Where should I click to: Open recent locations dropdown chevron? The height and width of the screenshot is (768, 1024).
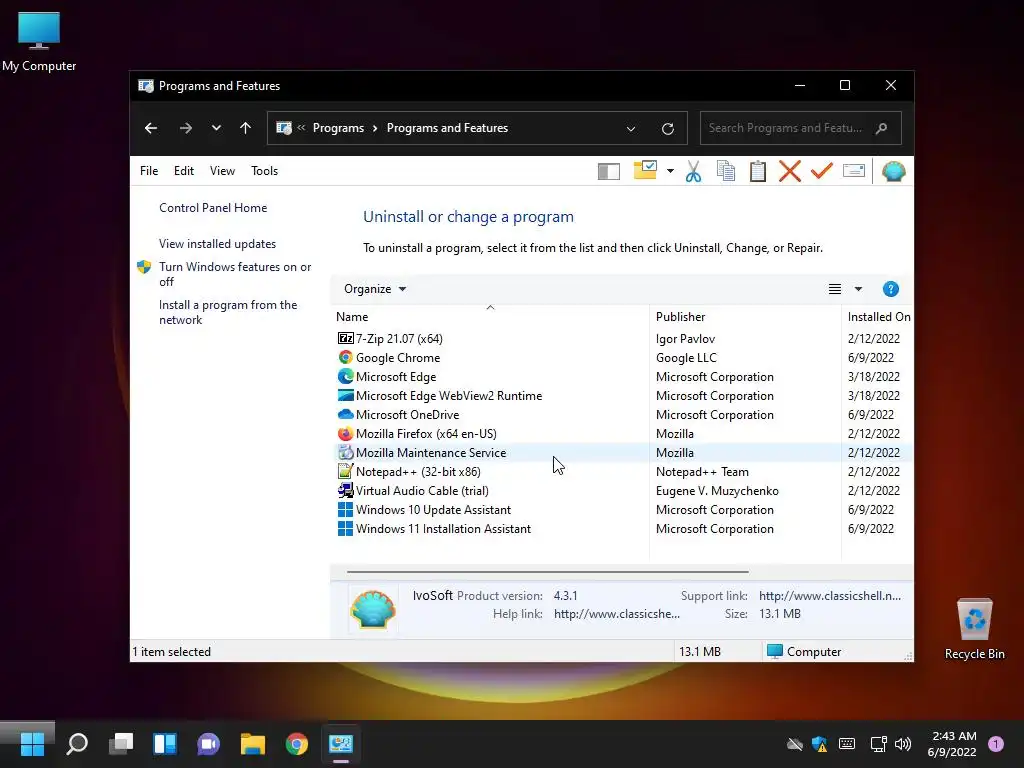click(216, 128)
